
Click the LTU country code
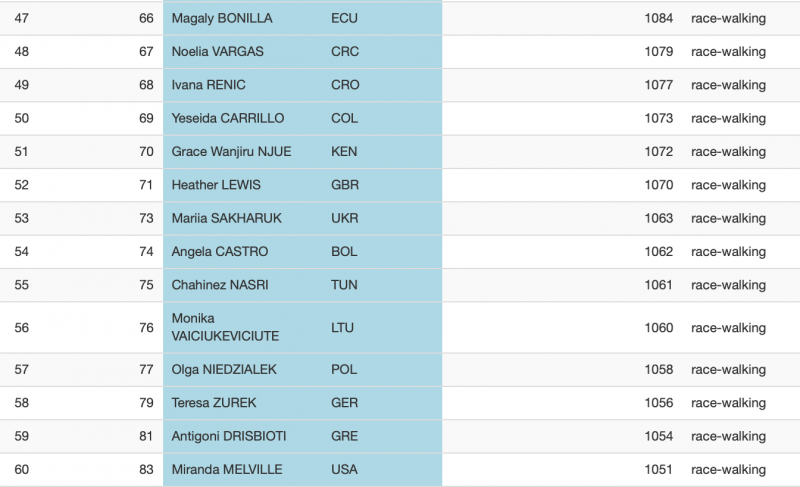point(342,327)
